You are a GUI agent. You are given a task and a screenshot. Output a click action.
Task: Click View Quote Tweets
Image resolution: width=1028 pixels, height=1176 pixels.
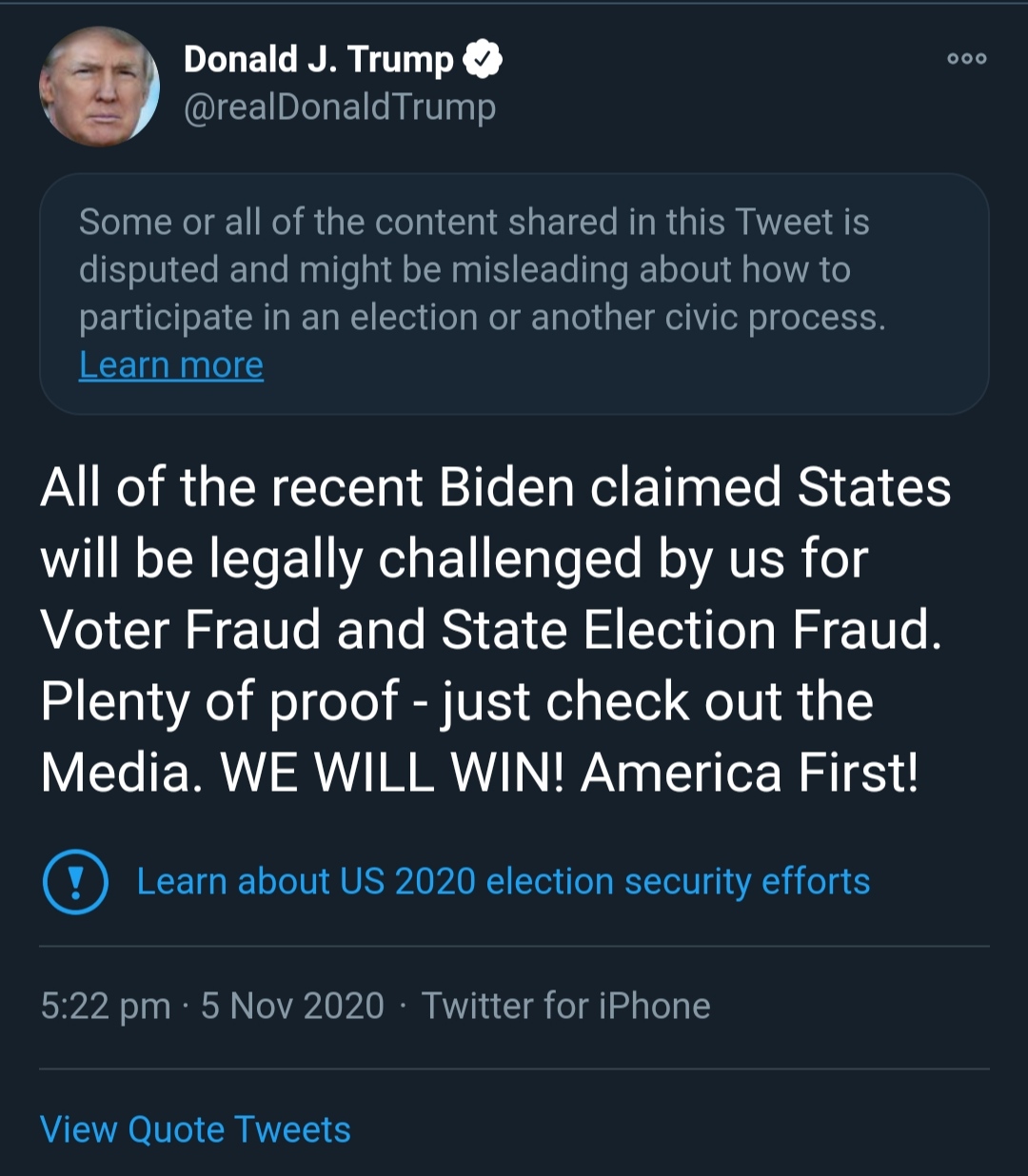pyautogui.click(x=195, y=1129)
